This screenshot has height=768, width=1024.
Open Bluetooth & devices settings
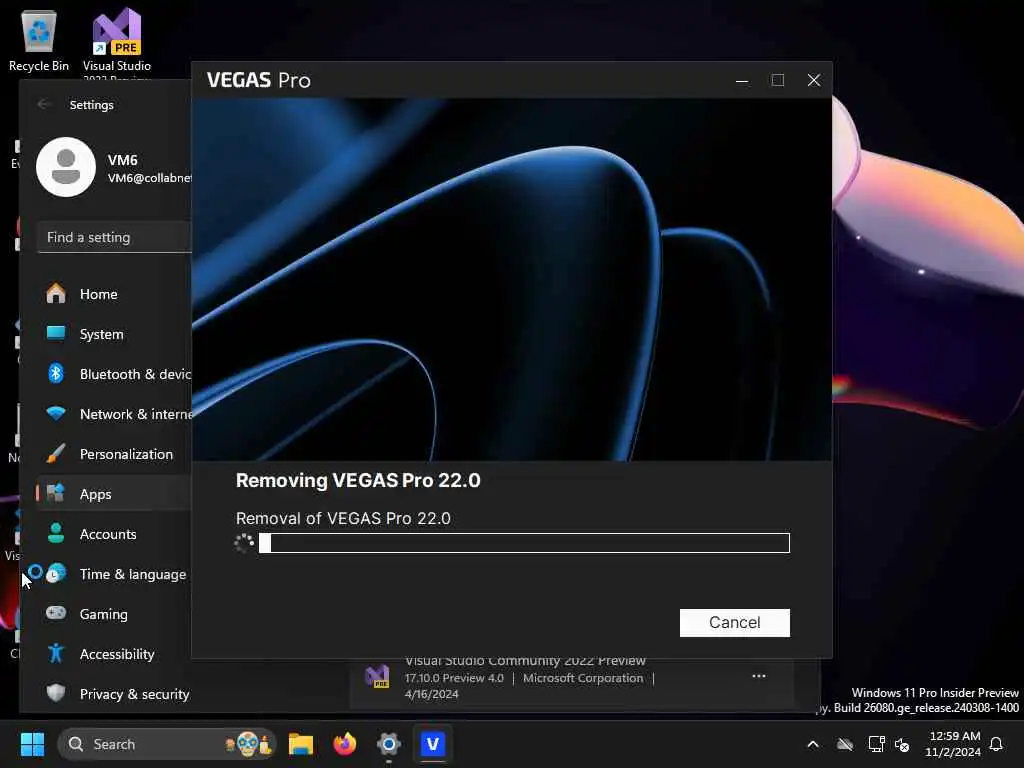(114, 374)
